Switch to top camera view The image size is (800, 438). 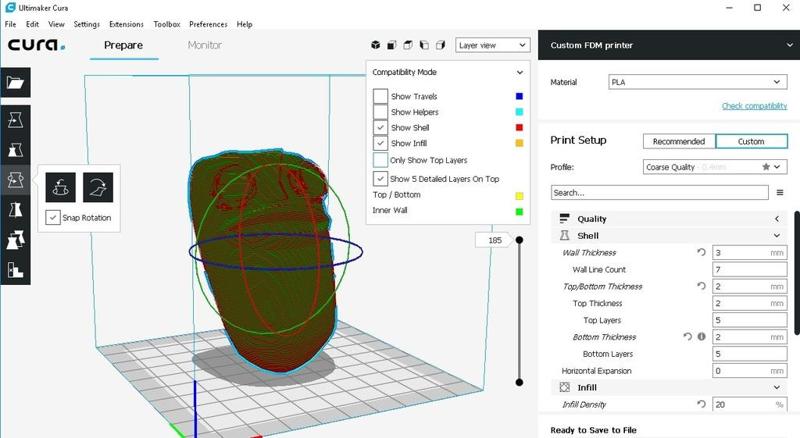(x=408, y=45)
